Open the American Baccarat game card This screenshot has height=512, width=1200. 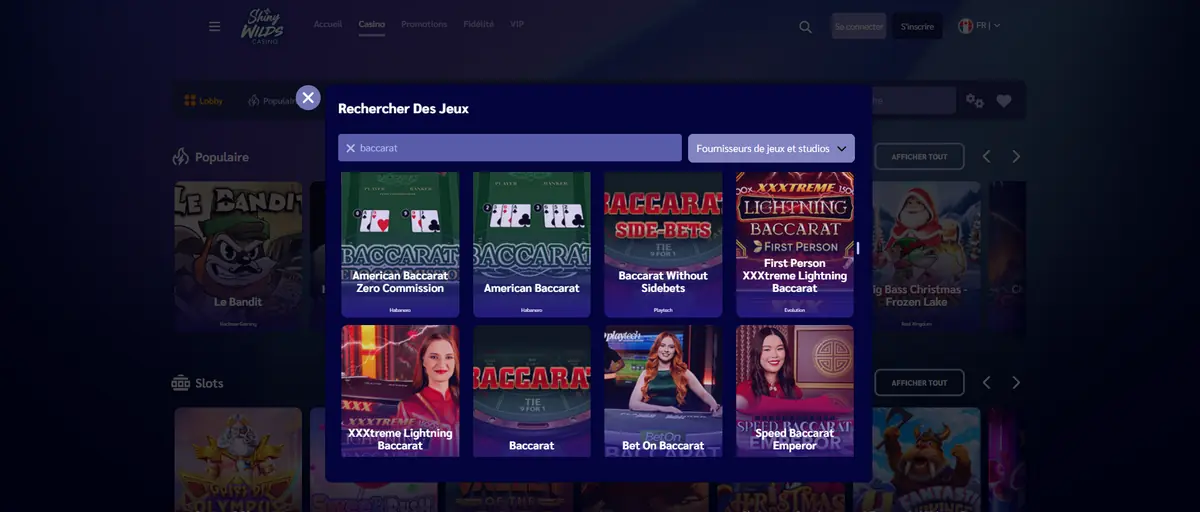532,244
